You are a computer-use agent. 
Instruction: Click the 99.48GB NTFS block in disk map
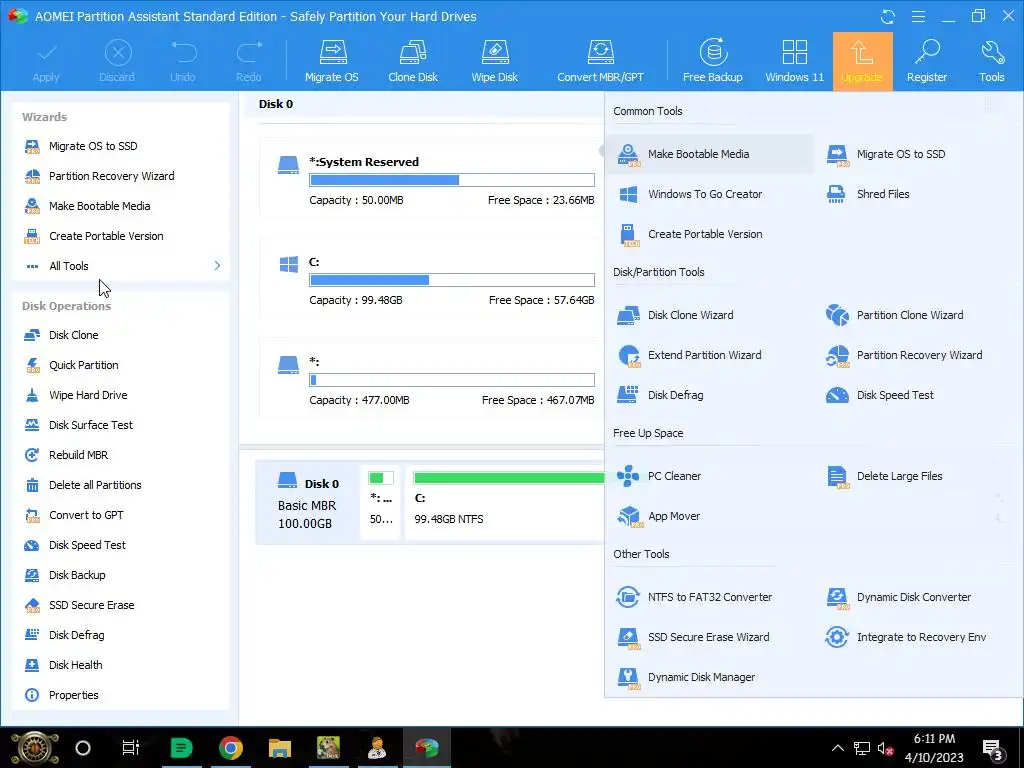pos(505,502)
